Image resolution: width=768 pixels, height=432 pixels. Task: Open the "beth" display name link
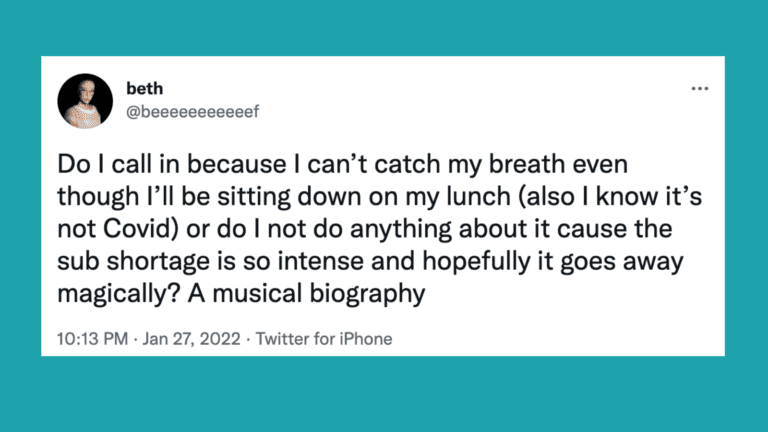pos(145,90)
